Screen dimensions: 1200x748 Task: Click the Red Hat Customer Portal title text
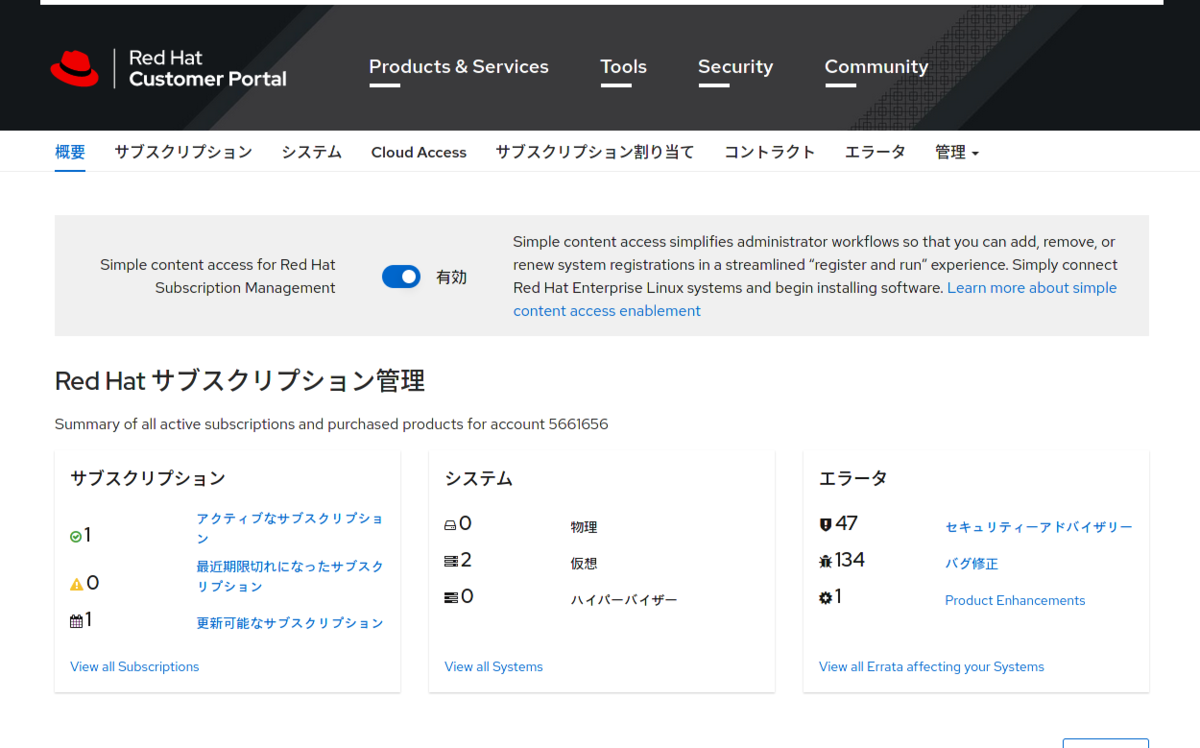click(208, 68)
